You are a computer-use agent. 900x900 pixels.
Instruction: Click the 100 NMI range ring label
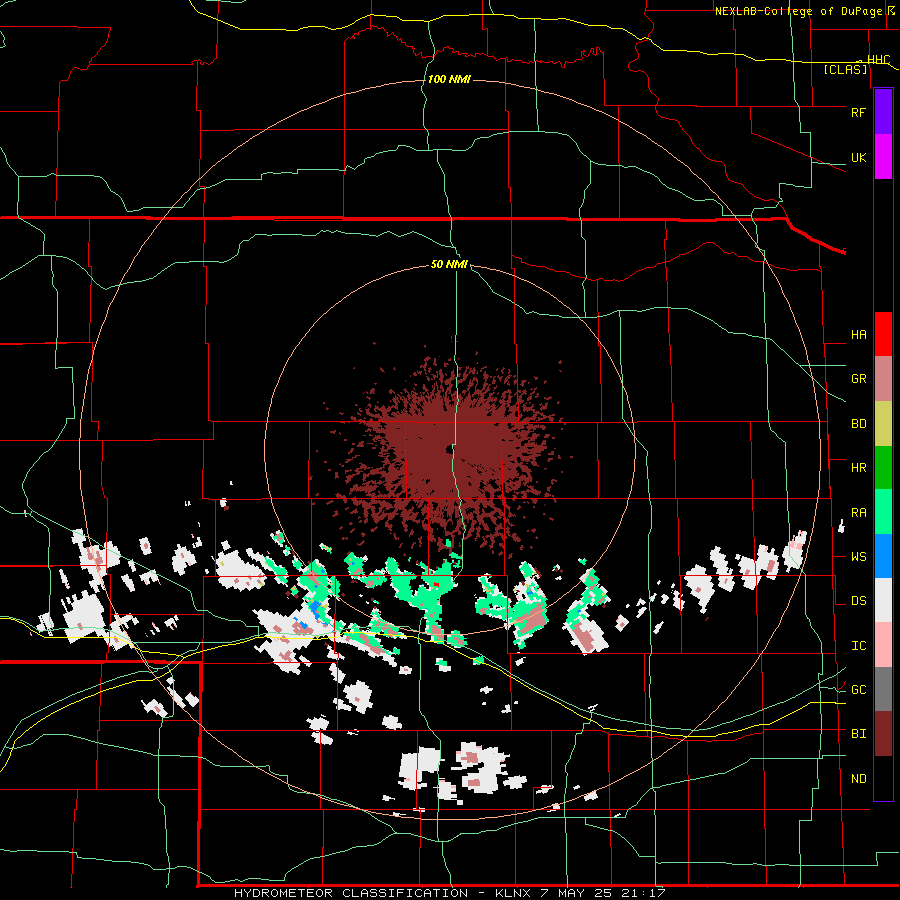[x=449, y=79]
